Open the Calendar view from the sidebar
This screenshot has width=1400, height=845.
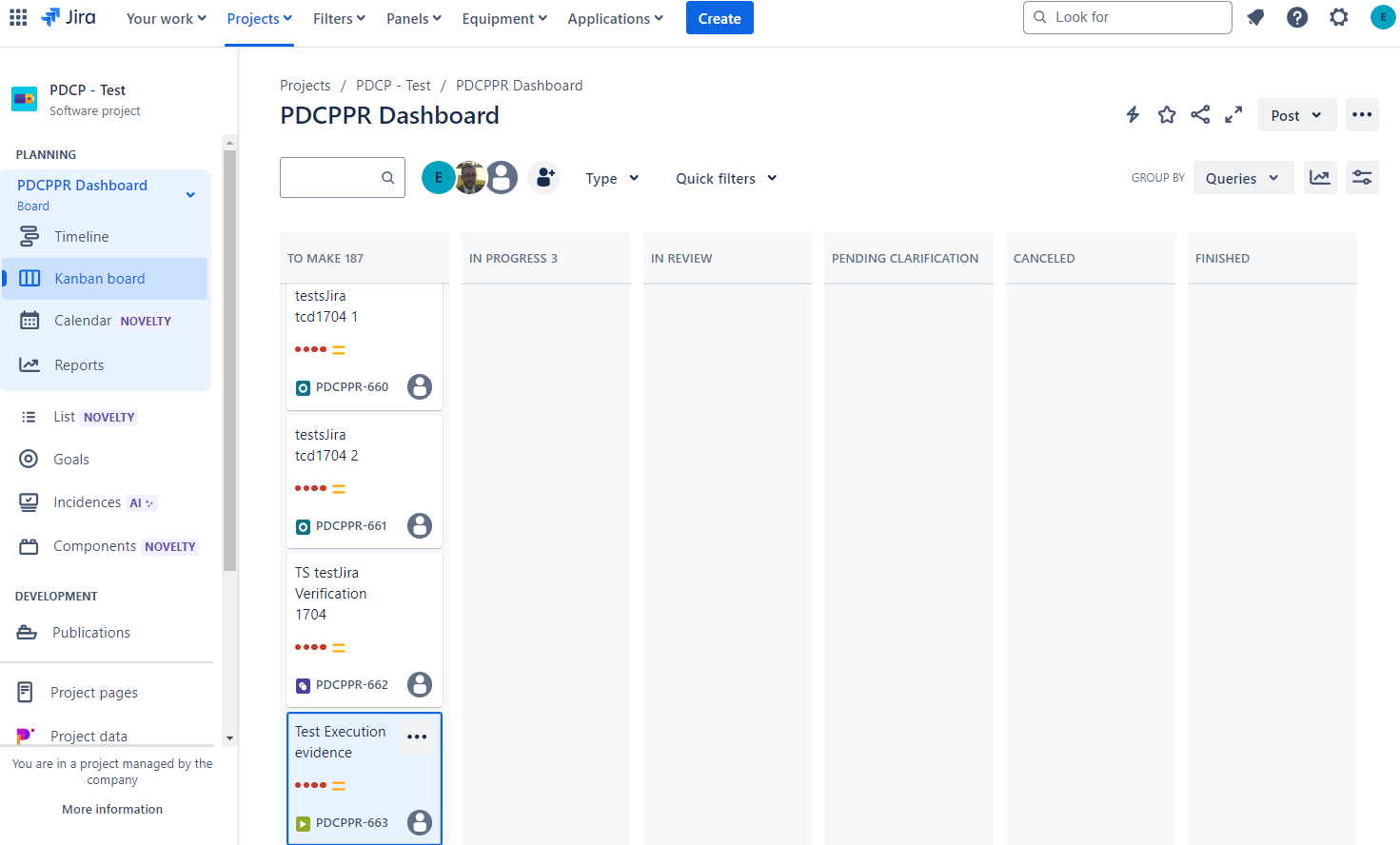coord(83,321)
